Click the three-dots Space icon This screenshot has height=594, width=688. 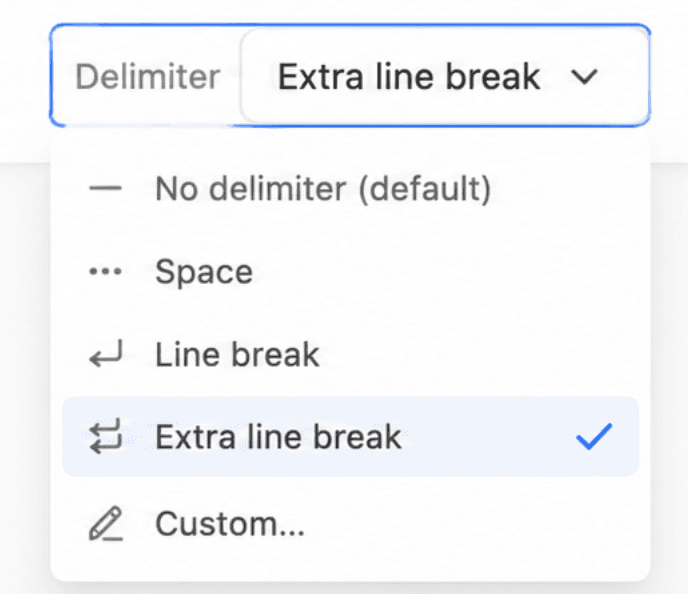coord(105,272)
